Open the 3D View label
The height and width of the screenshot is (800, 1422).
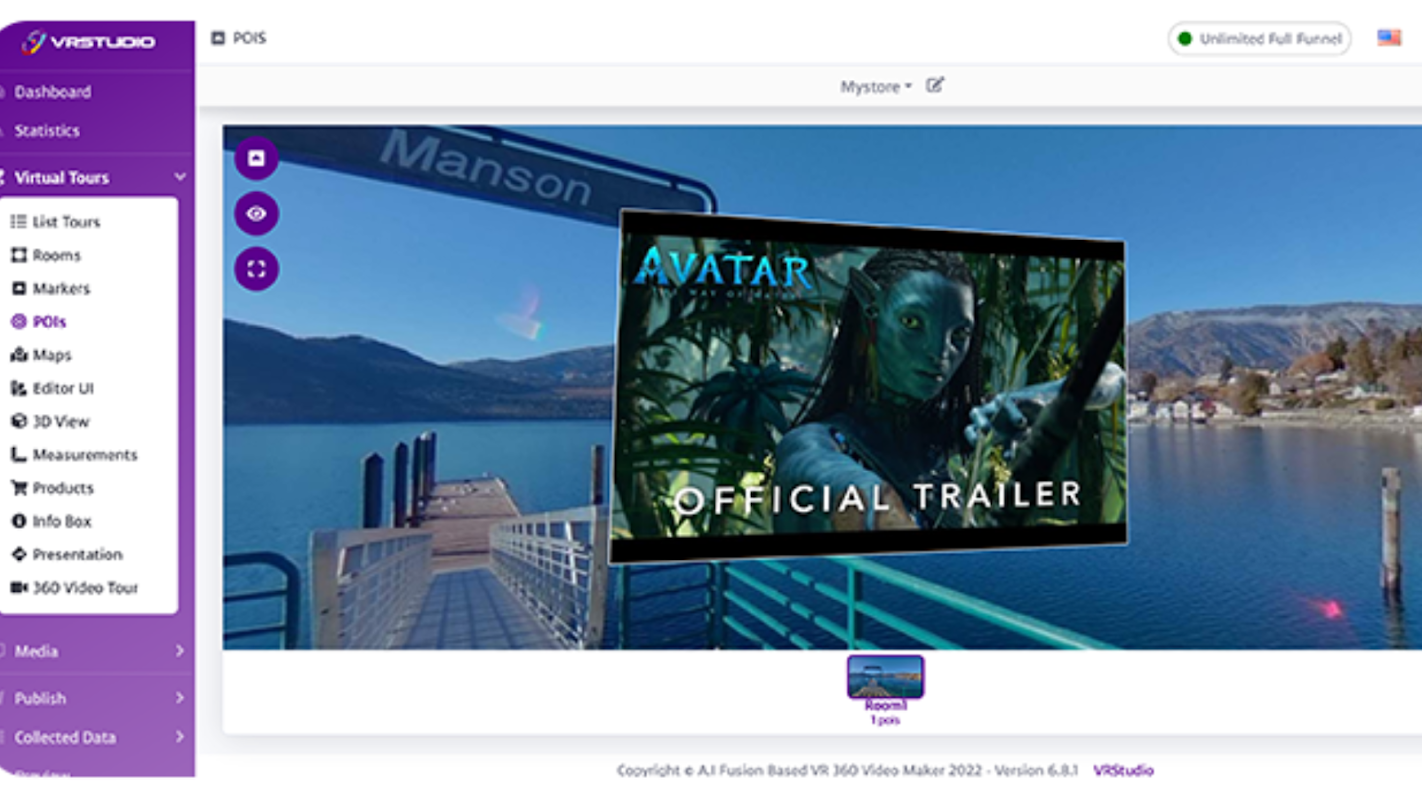tap(61, 421)
